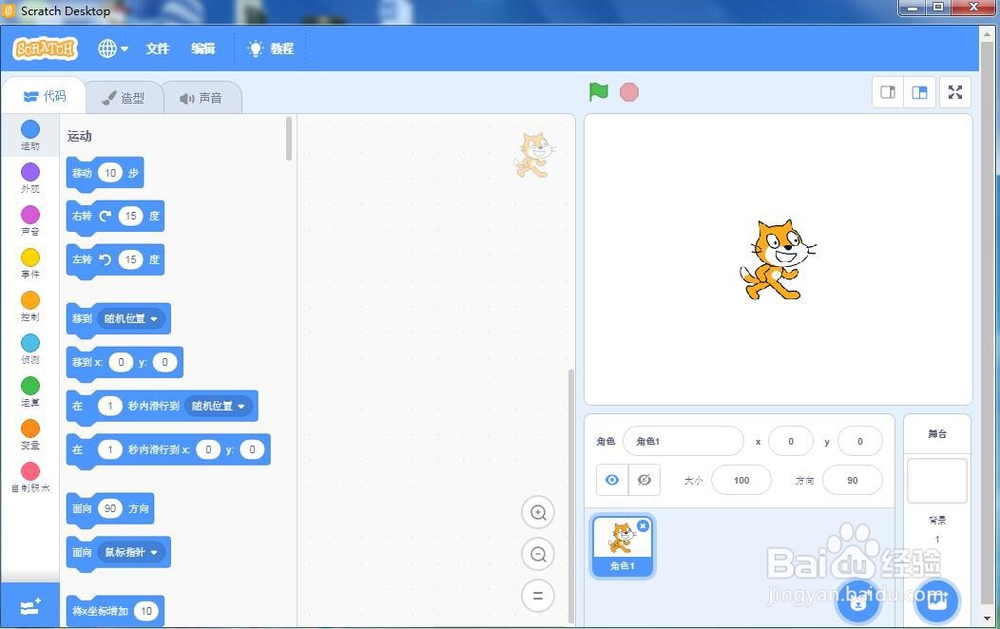The width and height of the screenshot is (1000, 629).
Task: Zoom out the code workspace
Action: click(x=538, y=554)
